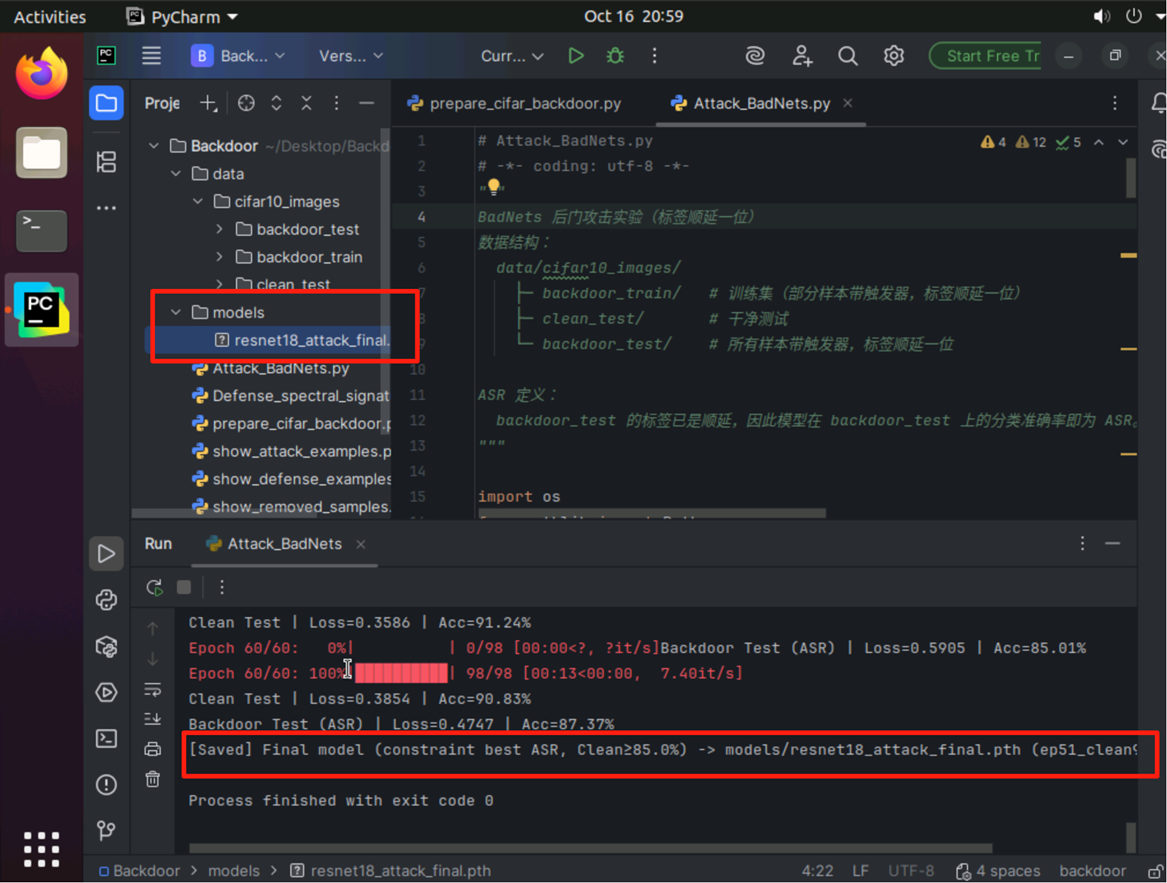Viewport: 1167px width, 883px height.
Task: Click the Debug bug icon
Action: click(x=615, y=56)
